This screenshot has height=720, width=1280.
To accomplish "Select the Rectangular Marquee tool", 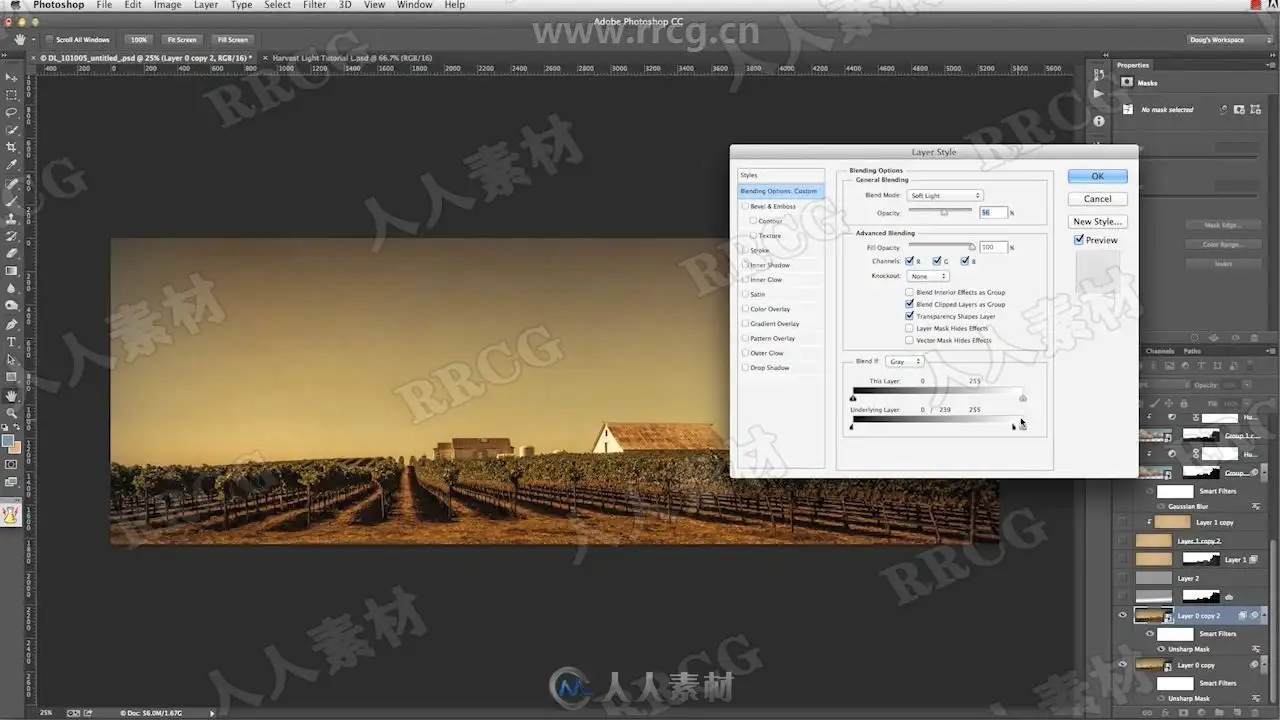I will tap(12, 95).
